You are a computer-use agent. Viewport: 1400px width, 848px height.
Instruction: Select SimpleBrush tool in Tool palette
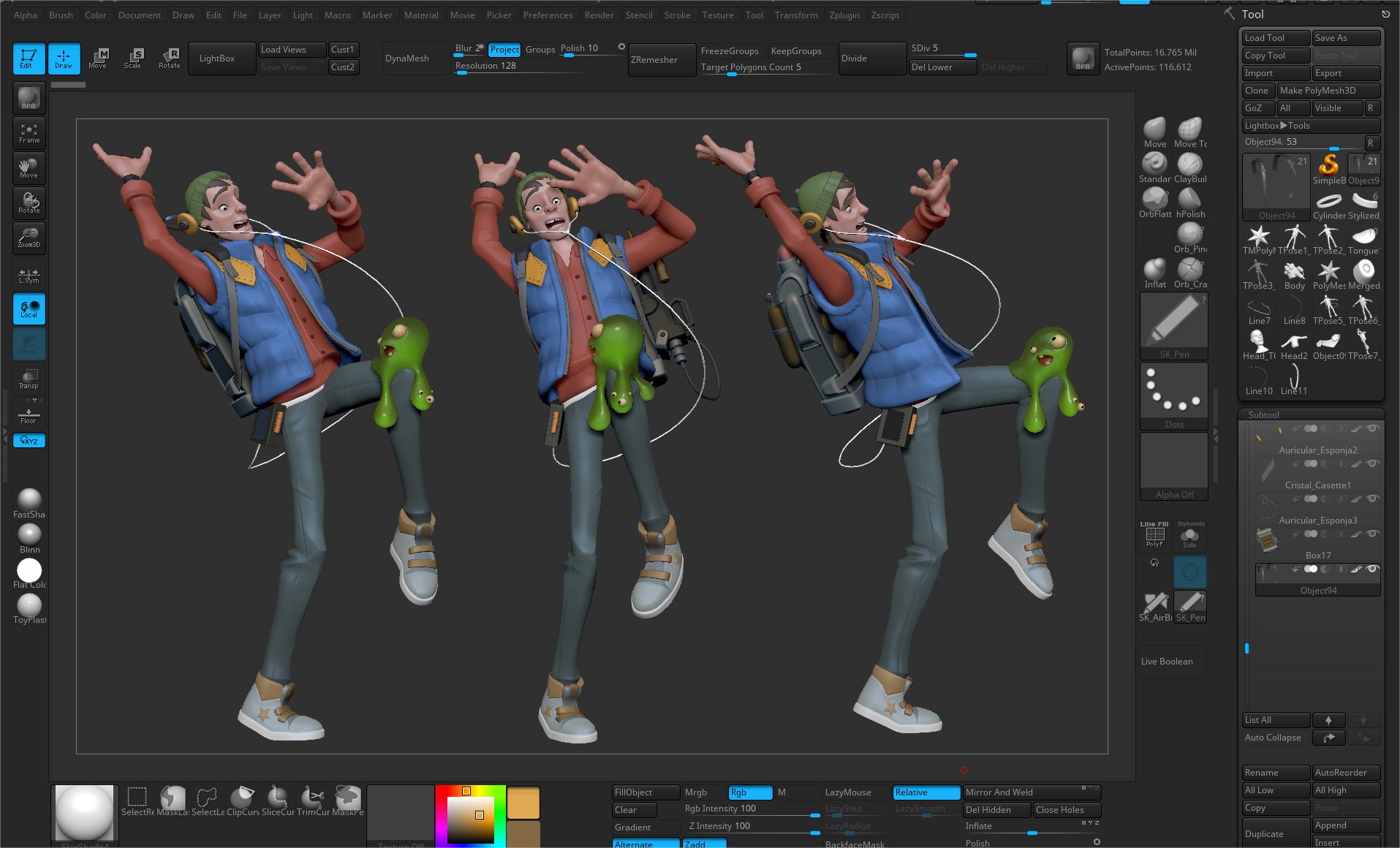tap(1329, 169)
